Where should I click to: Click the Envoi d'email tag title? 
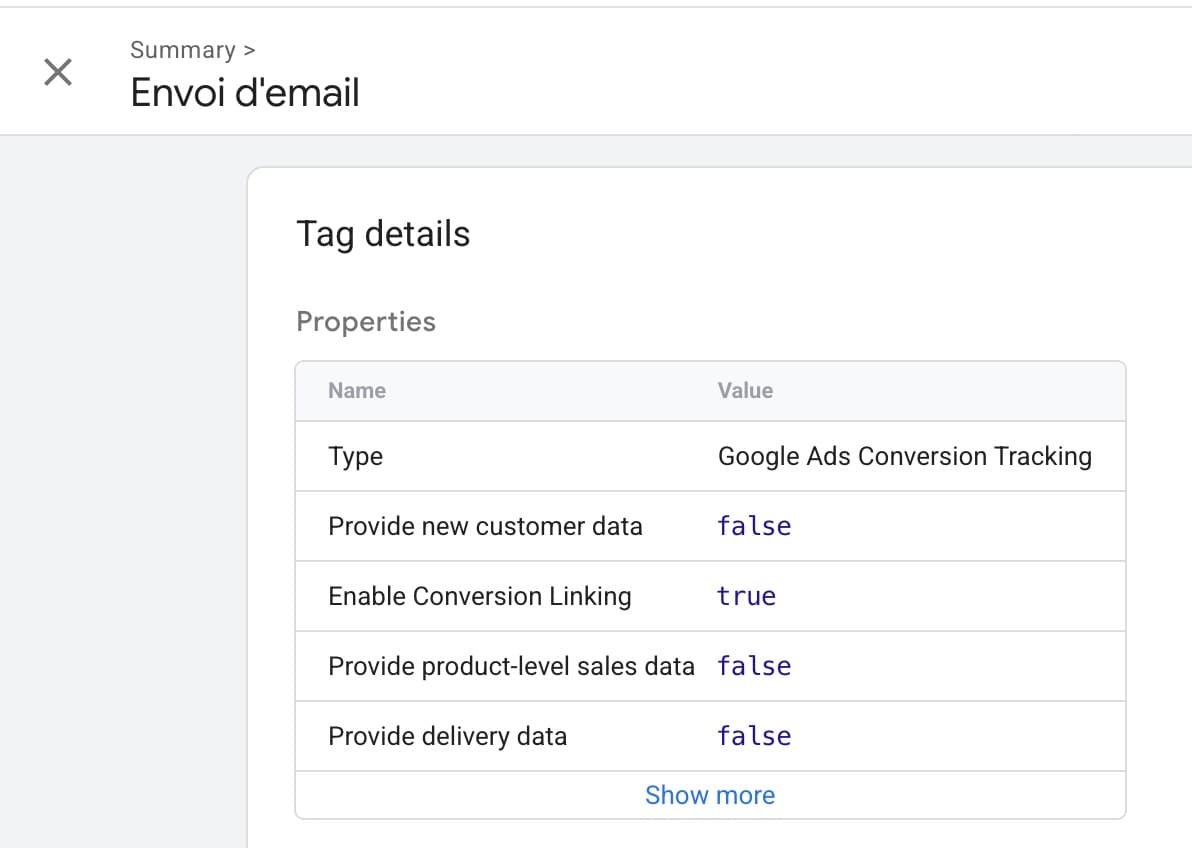point(246,91)
